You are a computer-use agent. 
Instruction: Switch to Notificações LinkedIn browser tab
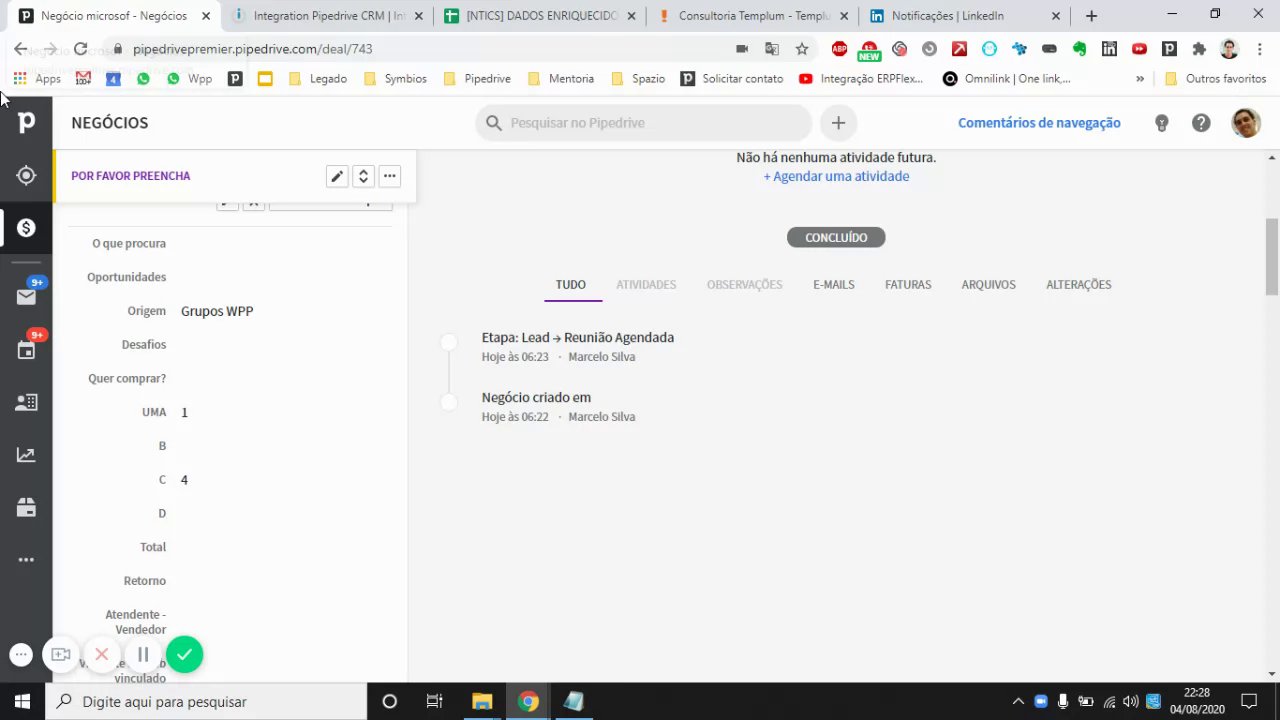click(x=965, y=16)
